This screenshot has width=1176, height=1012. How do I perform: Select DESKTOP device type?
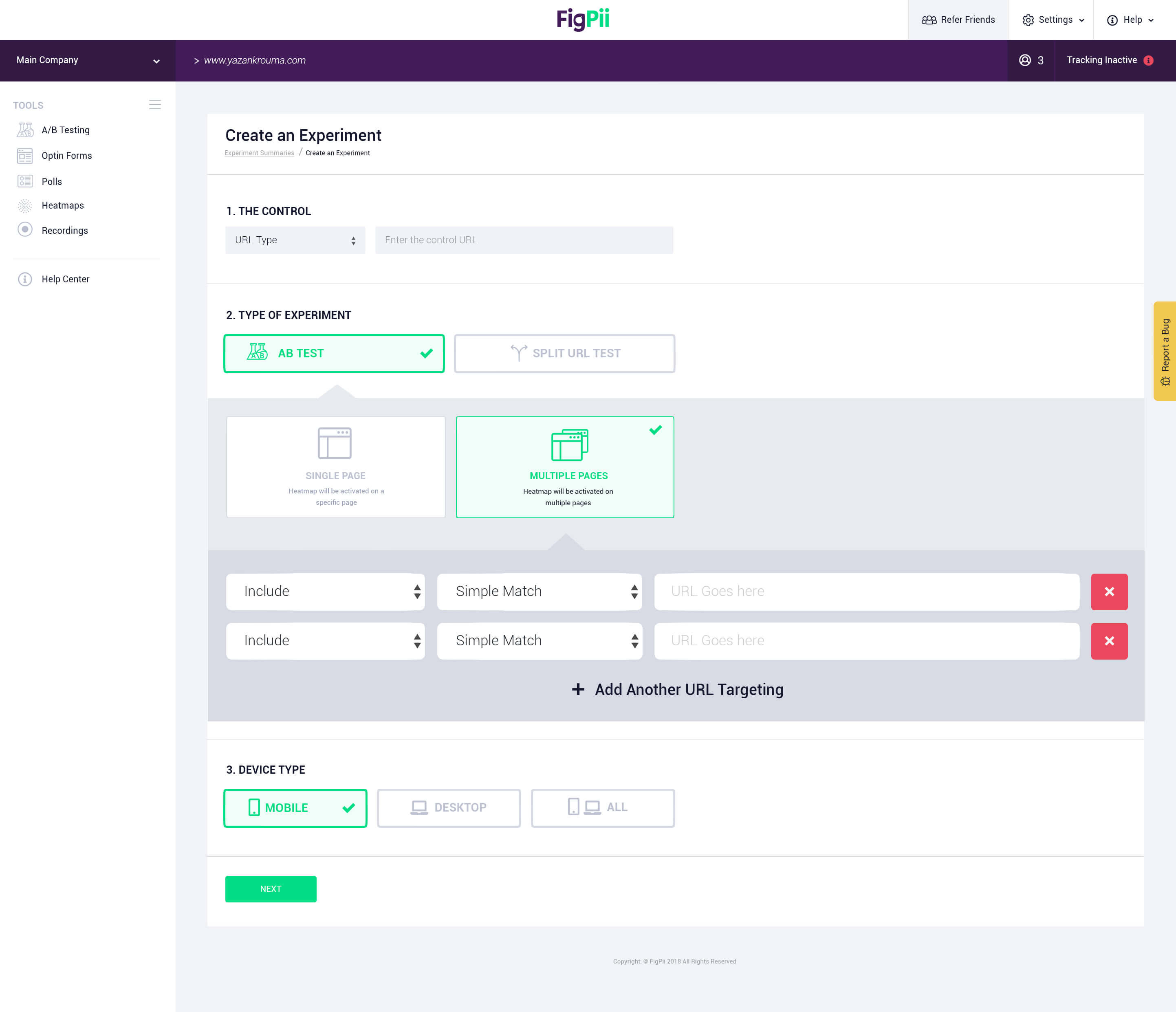448,807
